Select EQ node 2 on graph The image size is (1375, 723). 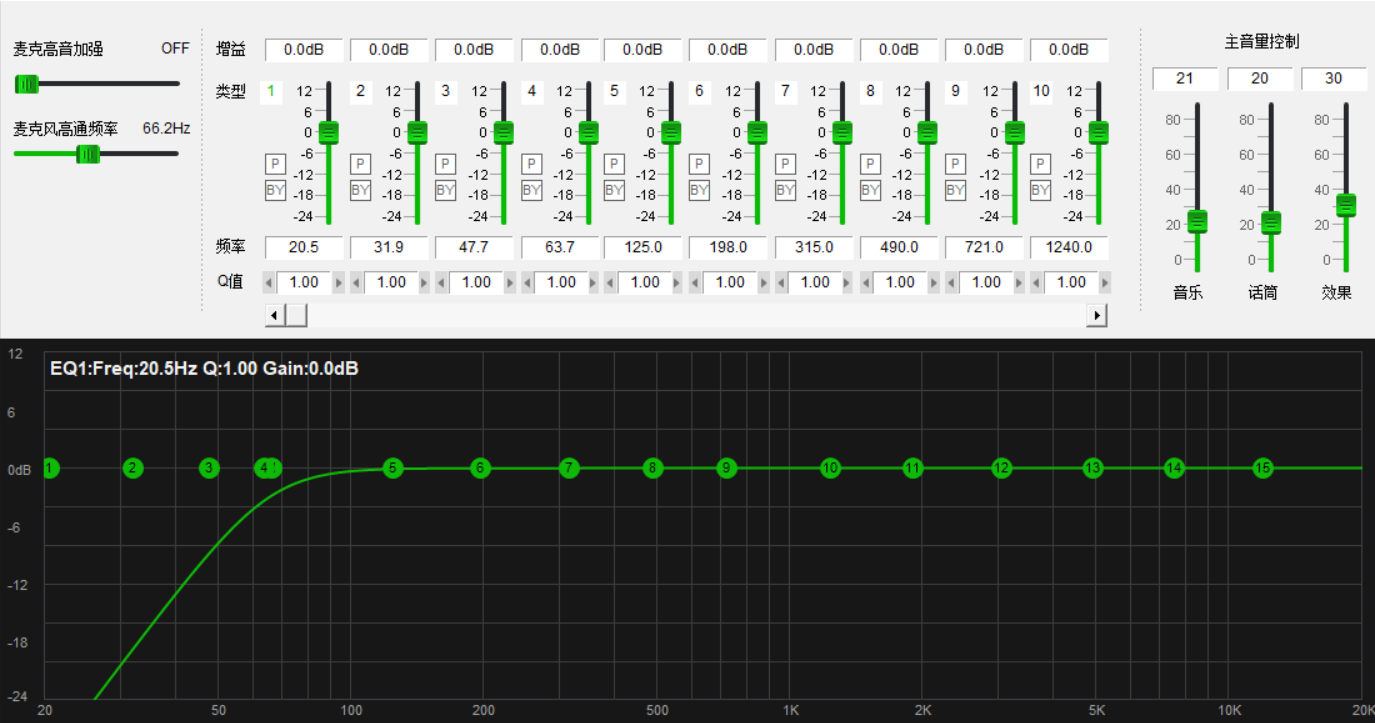(x=133, y=467)
